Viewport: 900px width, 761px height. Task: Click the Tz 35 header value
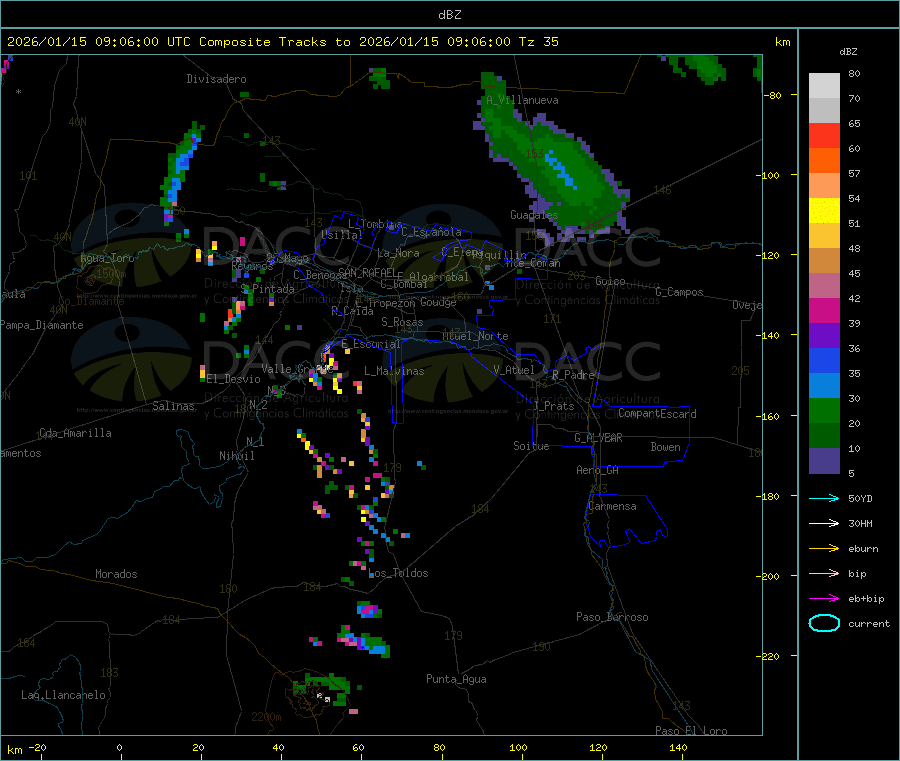[538, 42]
